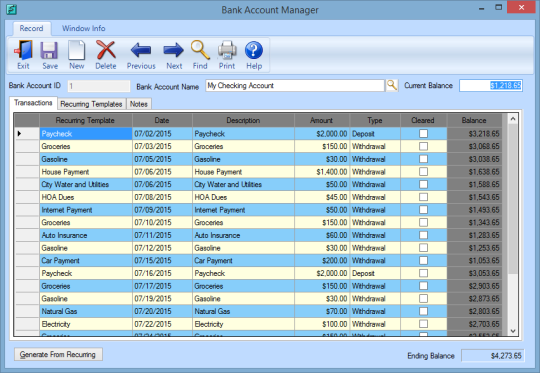Click the application icon in title bar
Viewport: 540px width, 373px height.
coord(11,9)
